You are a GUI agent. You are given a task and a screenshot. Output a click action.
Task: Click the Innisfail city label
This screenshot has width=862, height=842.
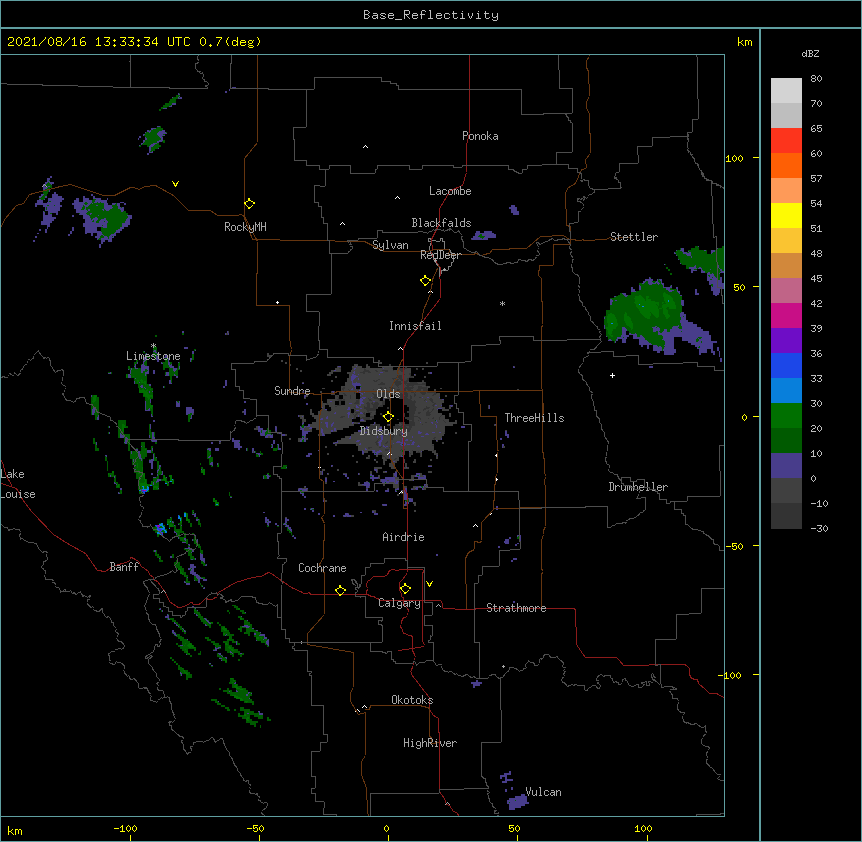(x=415, y=326)
